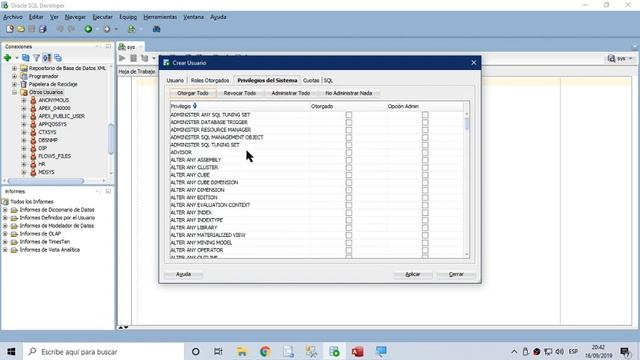Click the green Back navigation arrow

coord(88,29)
